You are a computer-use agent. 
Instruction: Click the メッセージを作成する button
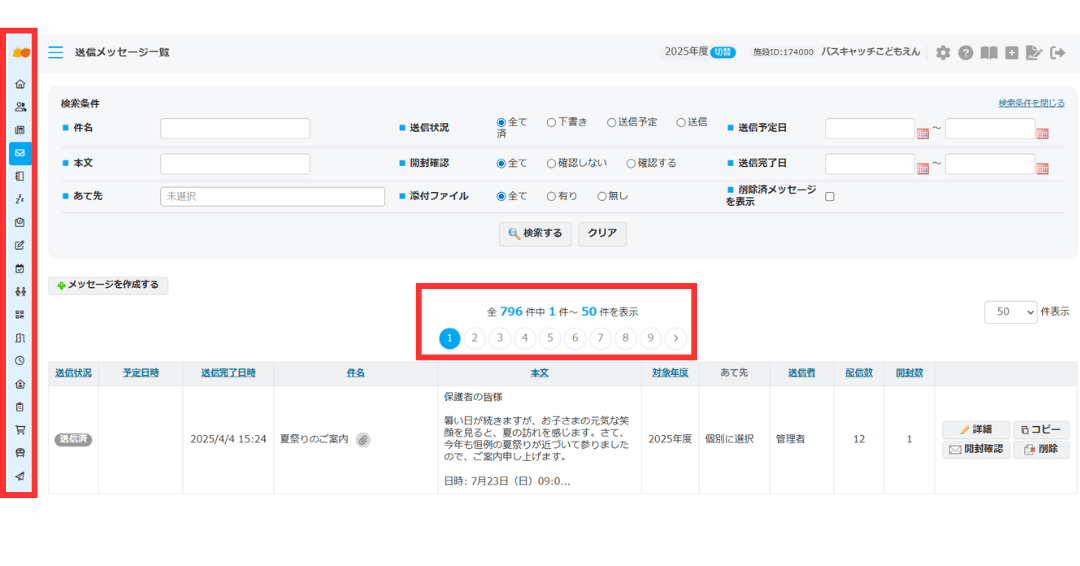108,285
